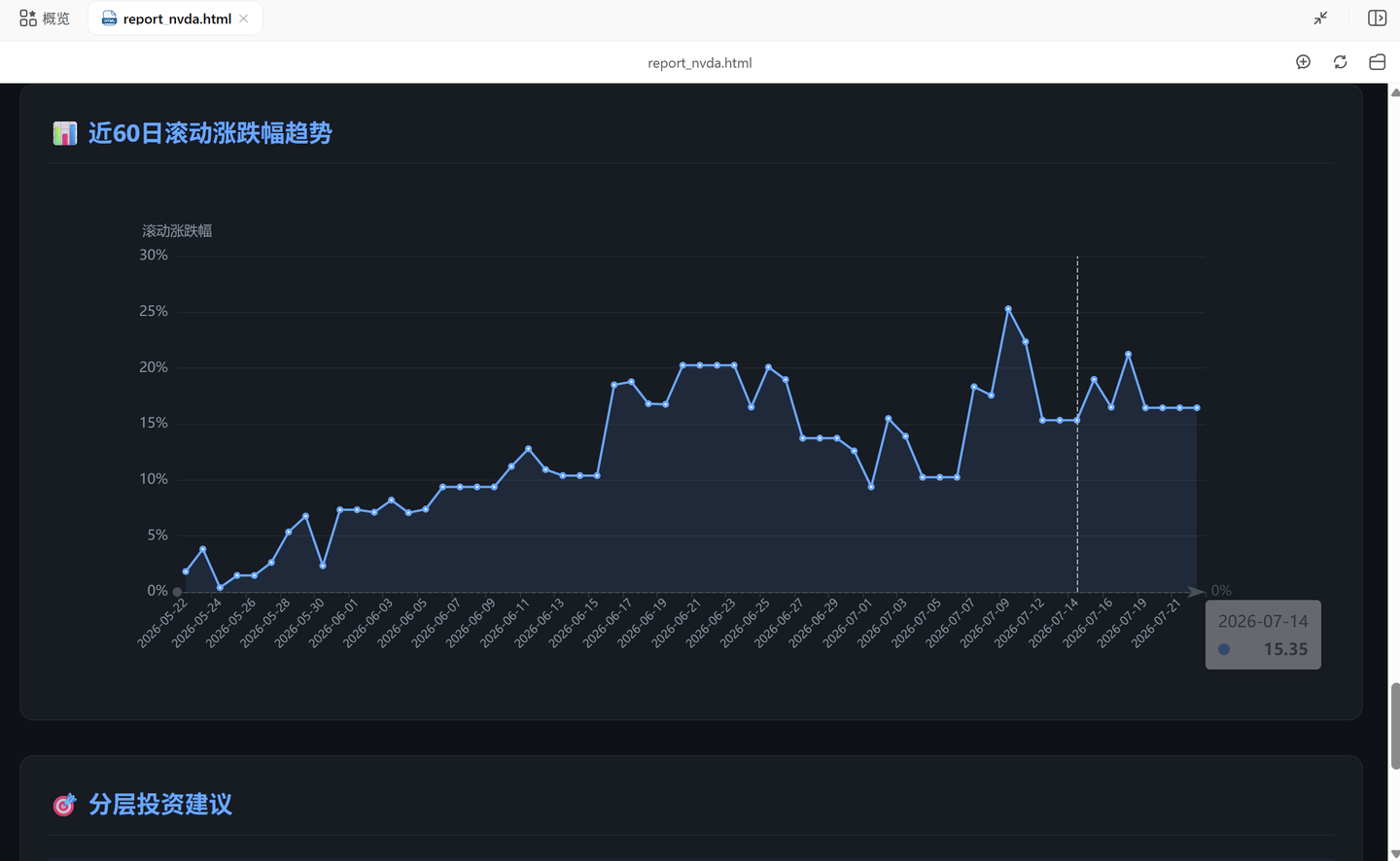Click the 2026-07-14 tooltip box
Viewport: 1400px width, 861px height.
click(x=1263, y=635)
